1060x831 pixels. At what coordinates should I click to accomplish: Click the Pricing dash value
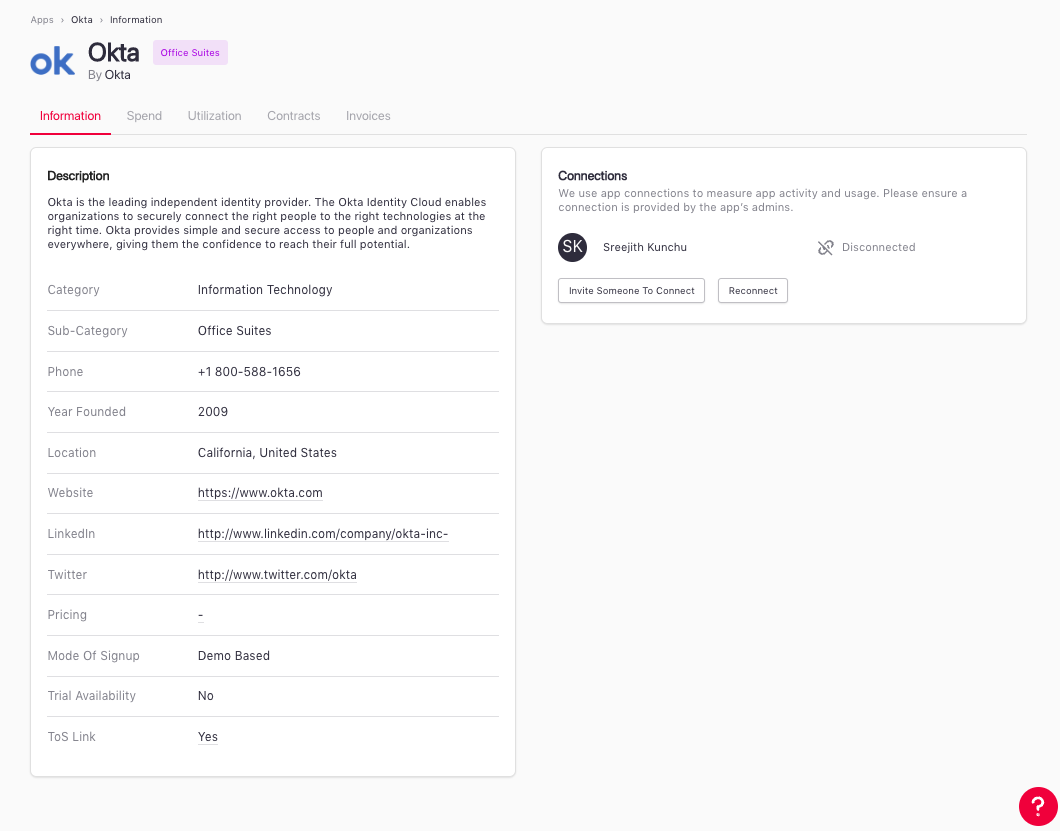(201, 615)
